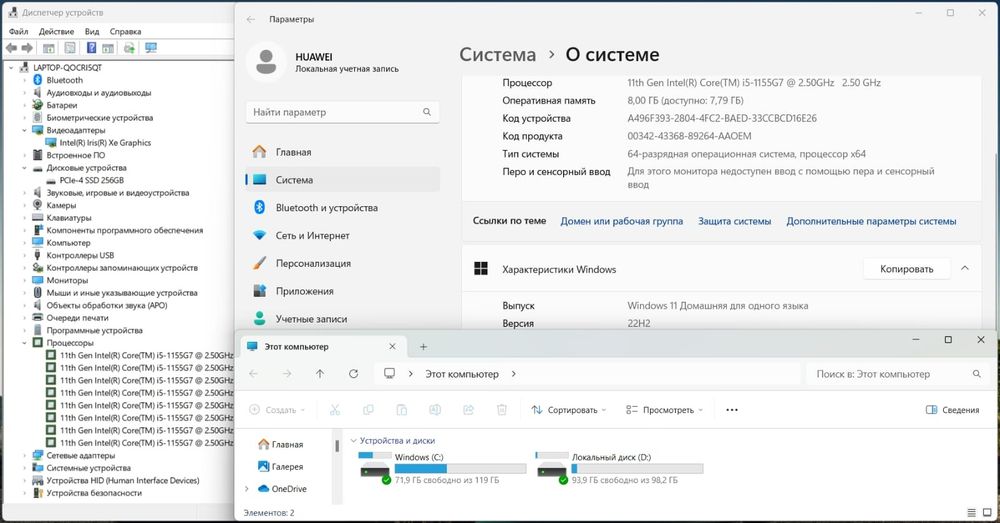
Task: Click the search magnifier in Найти параметр
Action: tap(427, 112)
